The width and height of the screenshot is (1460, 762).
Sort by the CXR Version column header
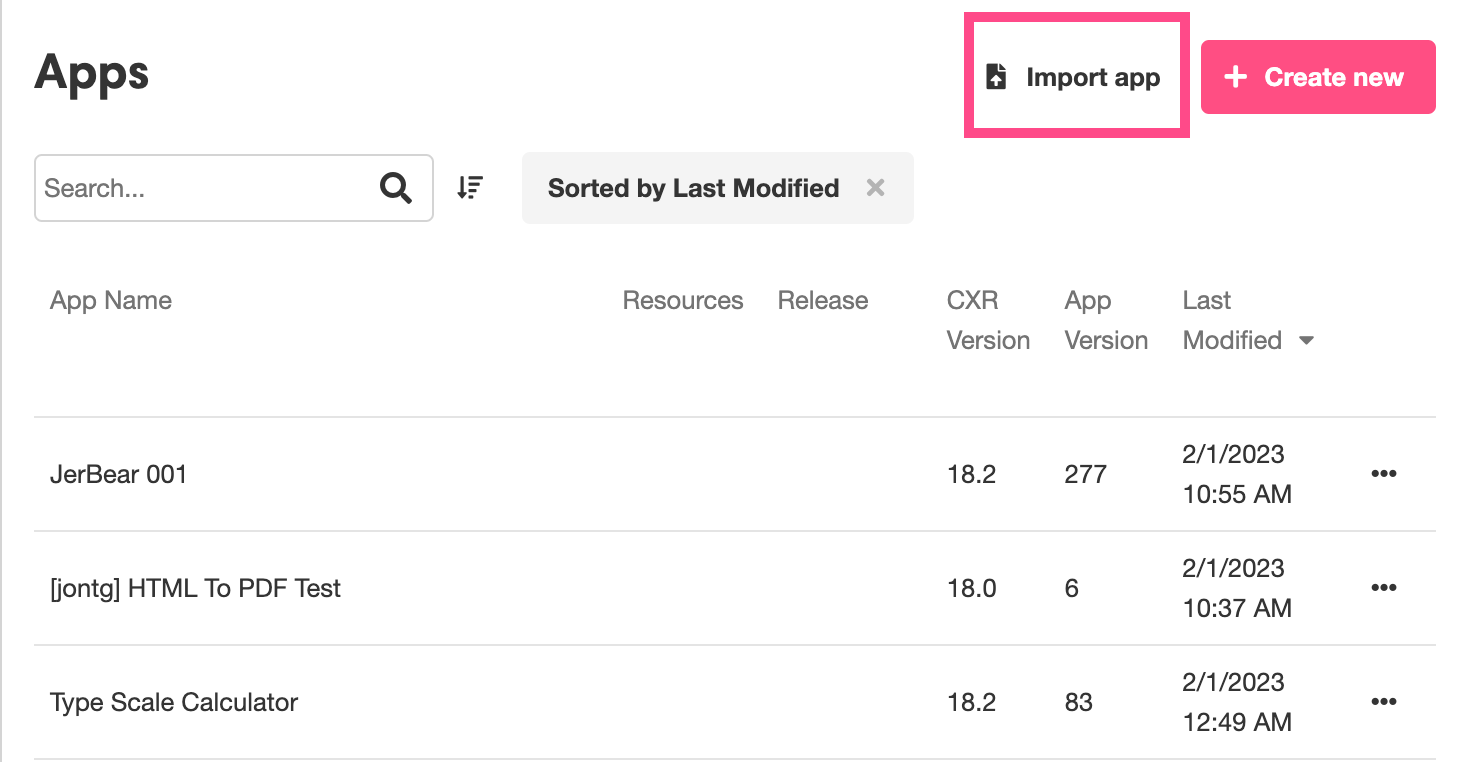pos(988,320)
